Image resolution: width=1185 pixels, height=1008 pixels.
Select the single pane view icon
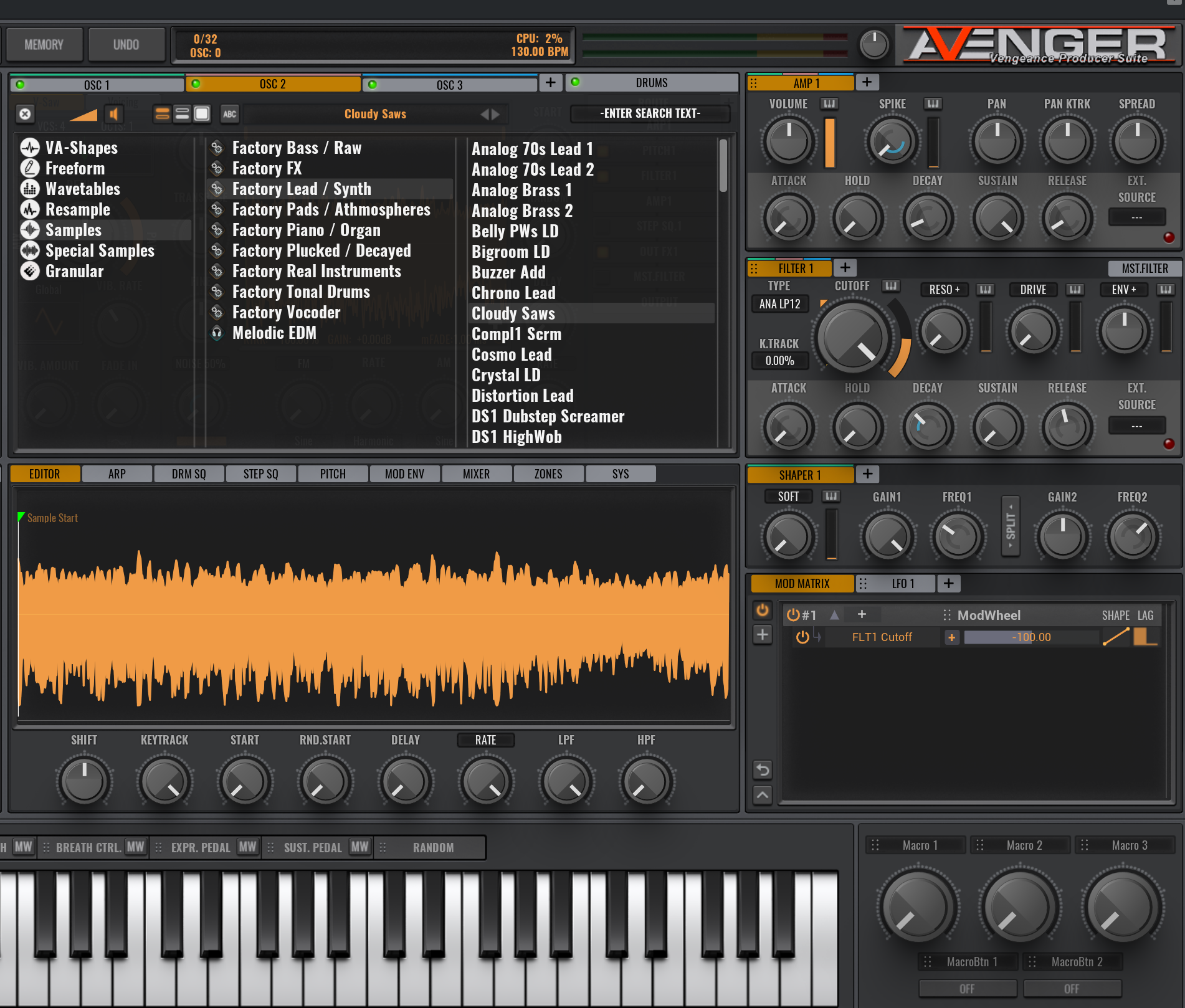tap(202, 113)
